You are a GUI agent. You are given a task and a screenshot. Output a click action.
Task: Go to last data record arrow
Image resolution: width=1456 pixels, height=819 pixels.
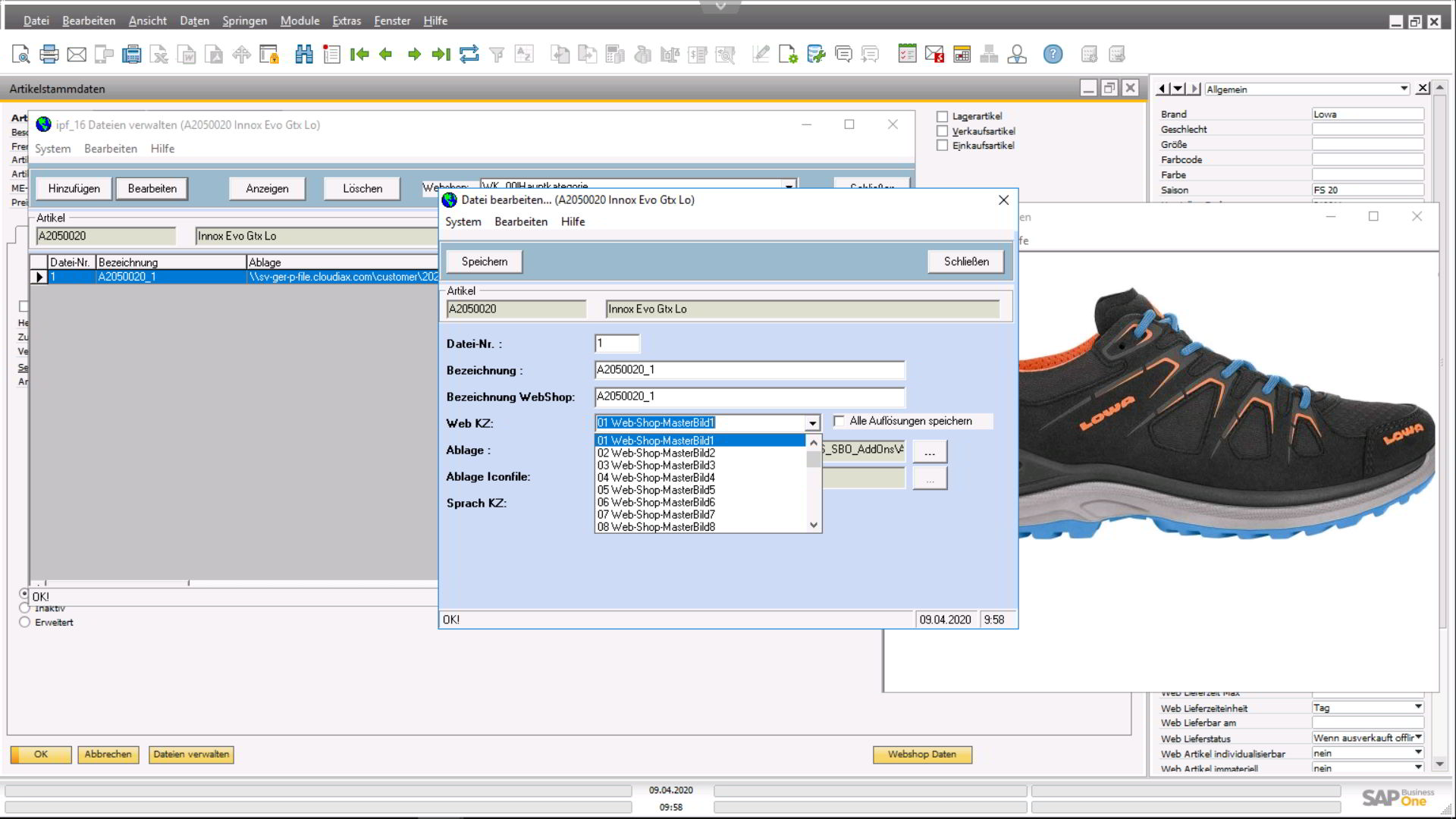pos(441,54)
